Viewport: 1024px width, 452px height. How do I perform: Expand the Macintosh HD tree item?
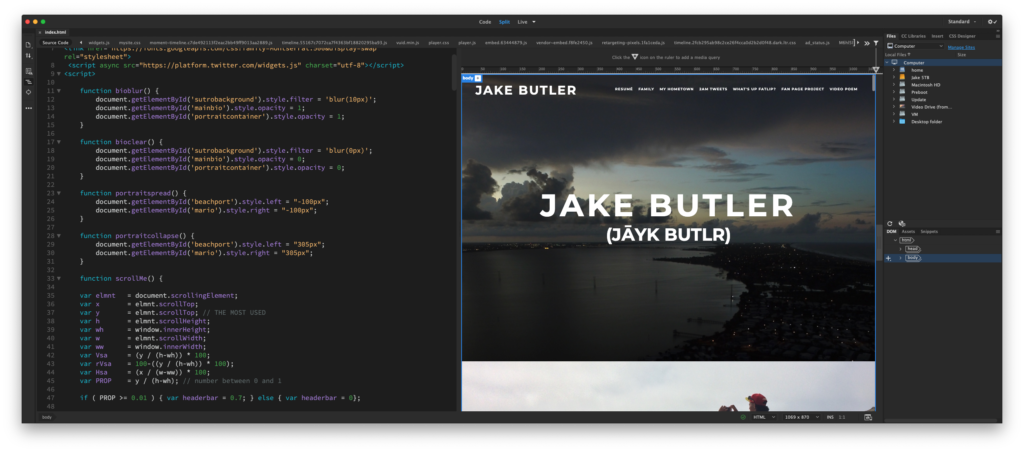pyautogui.click(x=893, y=85)
